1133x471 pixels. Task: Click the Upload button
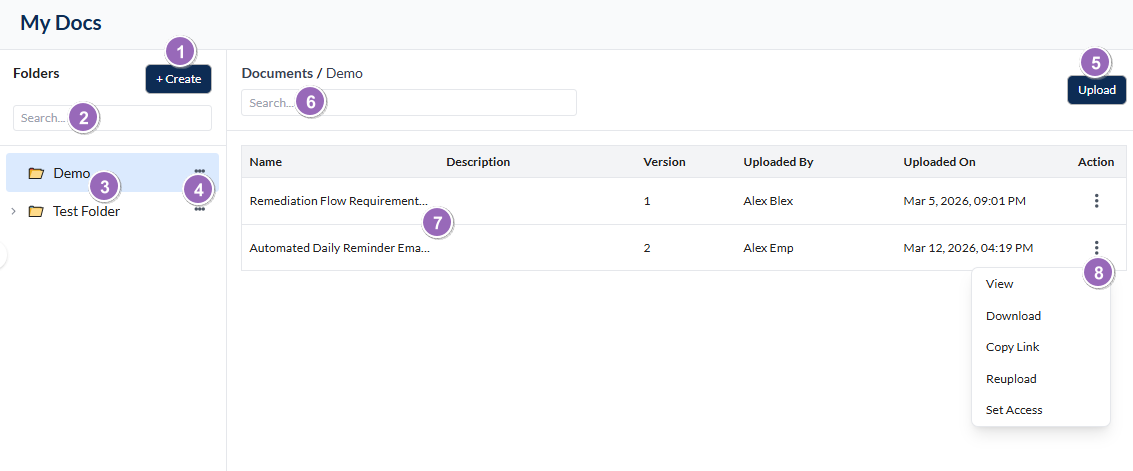(x=1096, y=90)
